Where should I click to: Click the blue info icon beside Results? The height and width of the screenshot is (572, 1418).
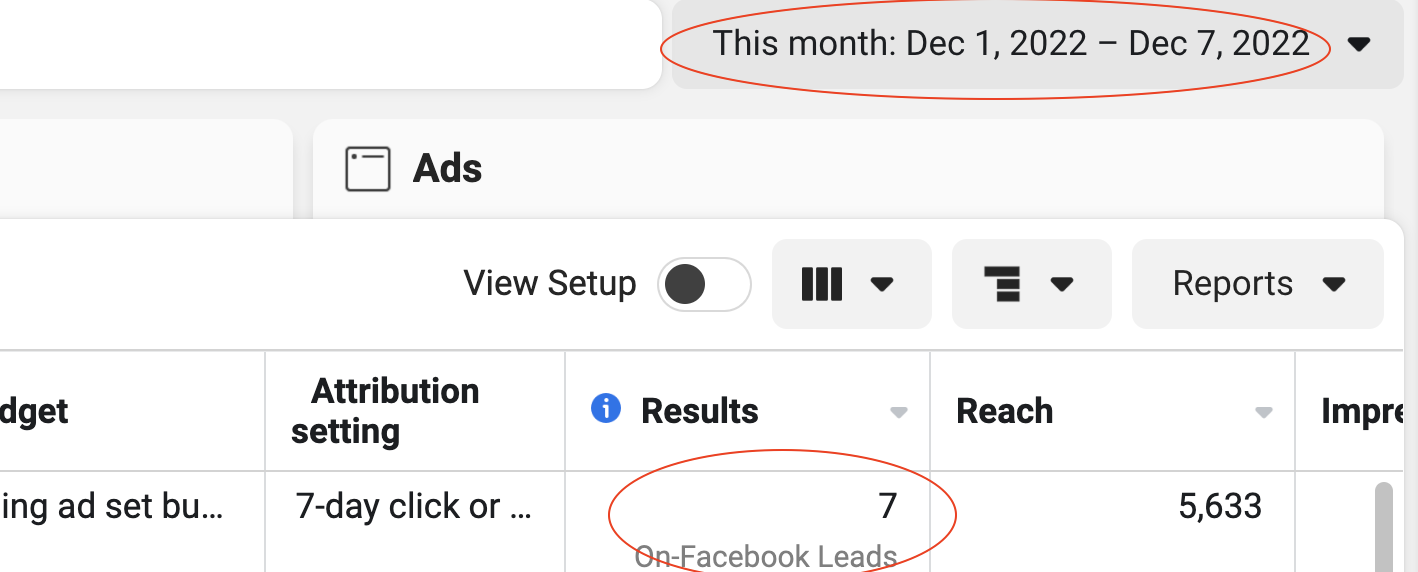click(x=606, y=409)
